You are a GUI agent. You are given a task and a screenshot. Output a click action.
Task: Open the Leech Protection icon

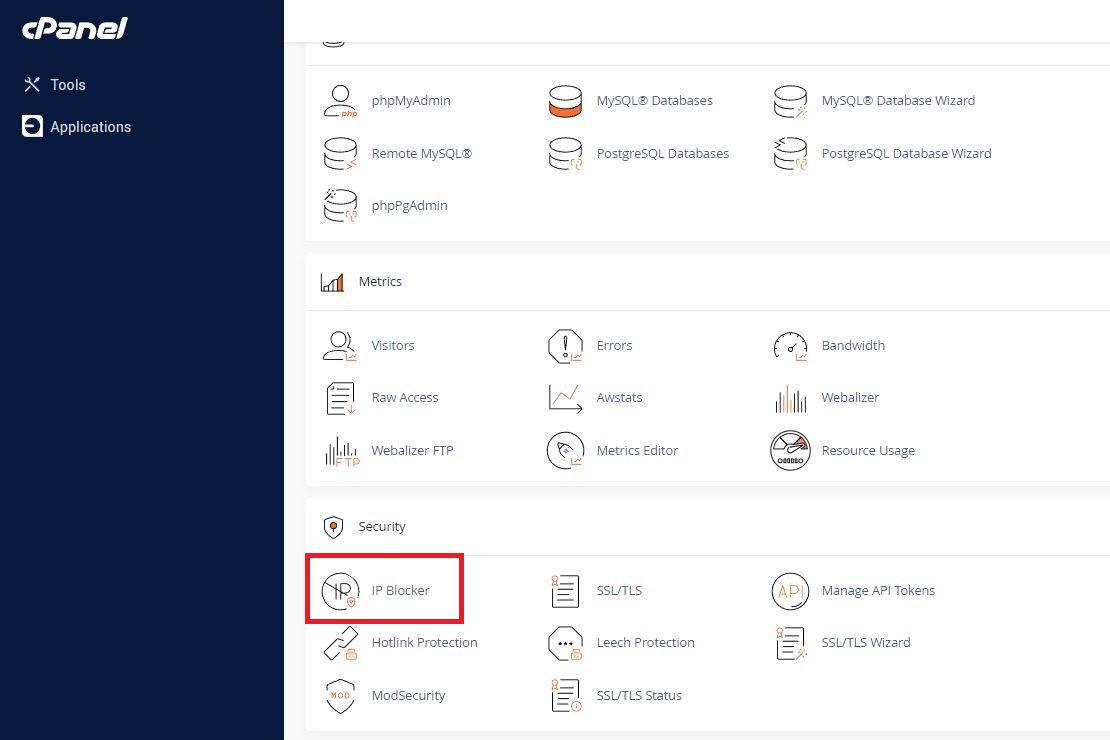[565, 643]
